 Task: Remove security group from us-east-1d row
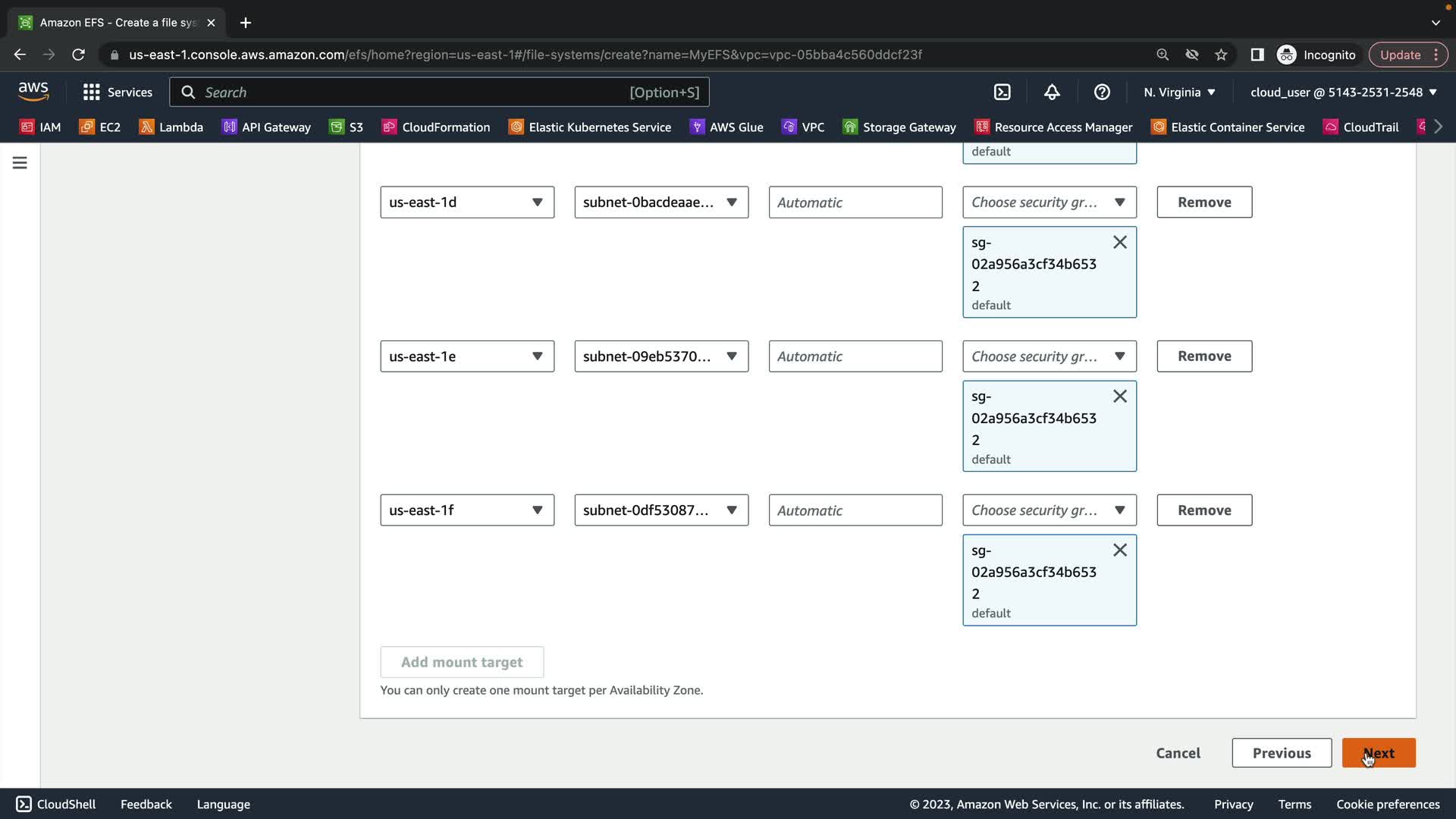pyautogui.click(x=1119, y=243)
